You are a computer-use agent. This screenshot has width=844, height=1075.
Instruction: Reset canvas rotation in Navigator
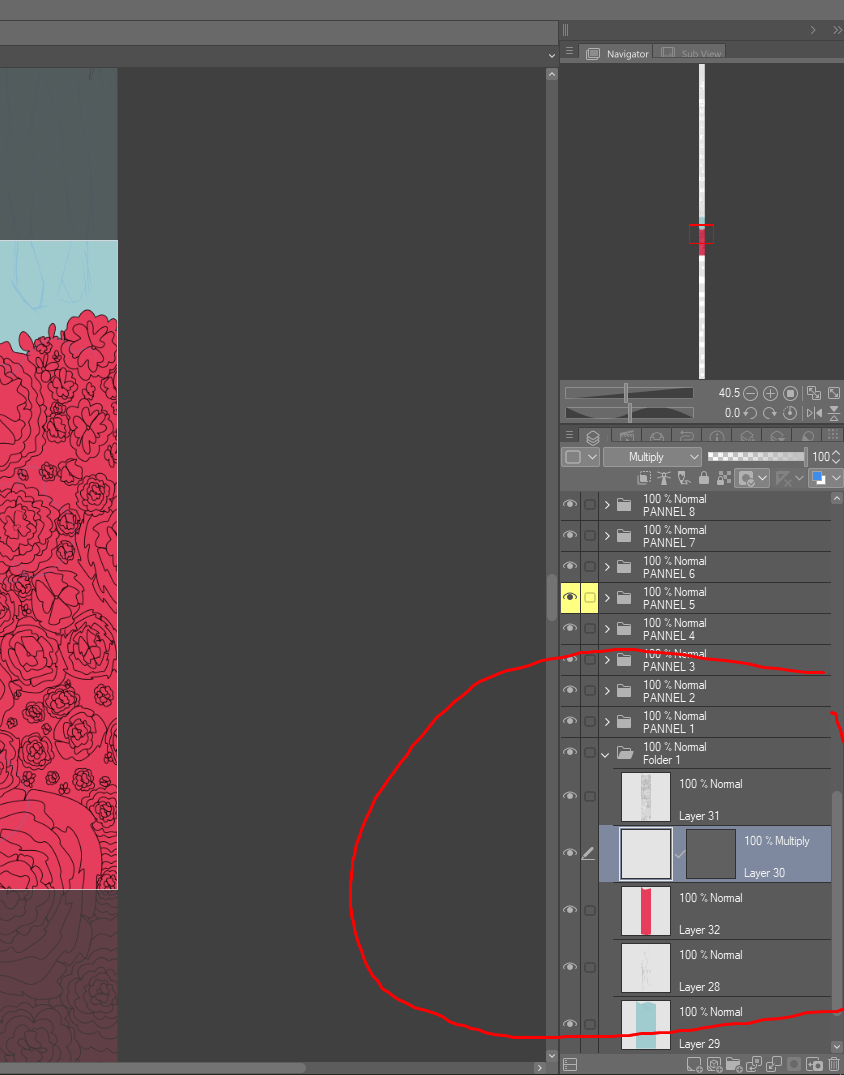(x=789, y=412)
